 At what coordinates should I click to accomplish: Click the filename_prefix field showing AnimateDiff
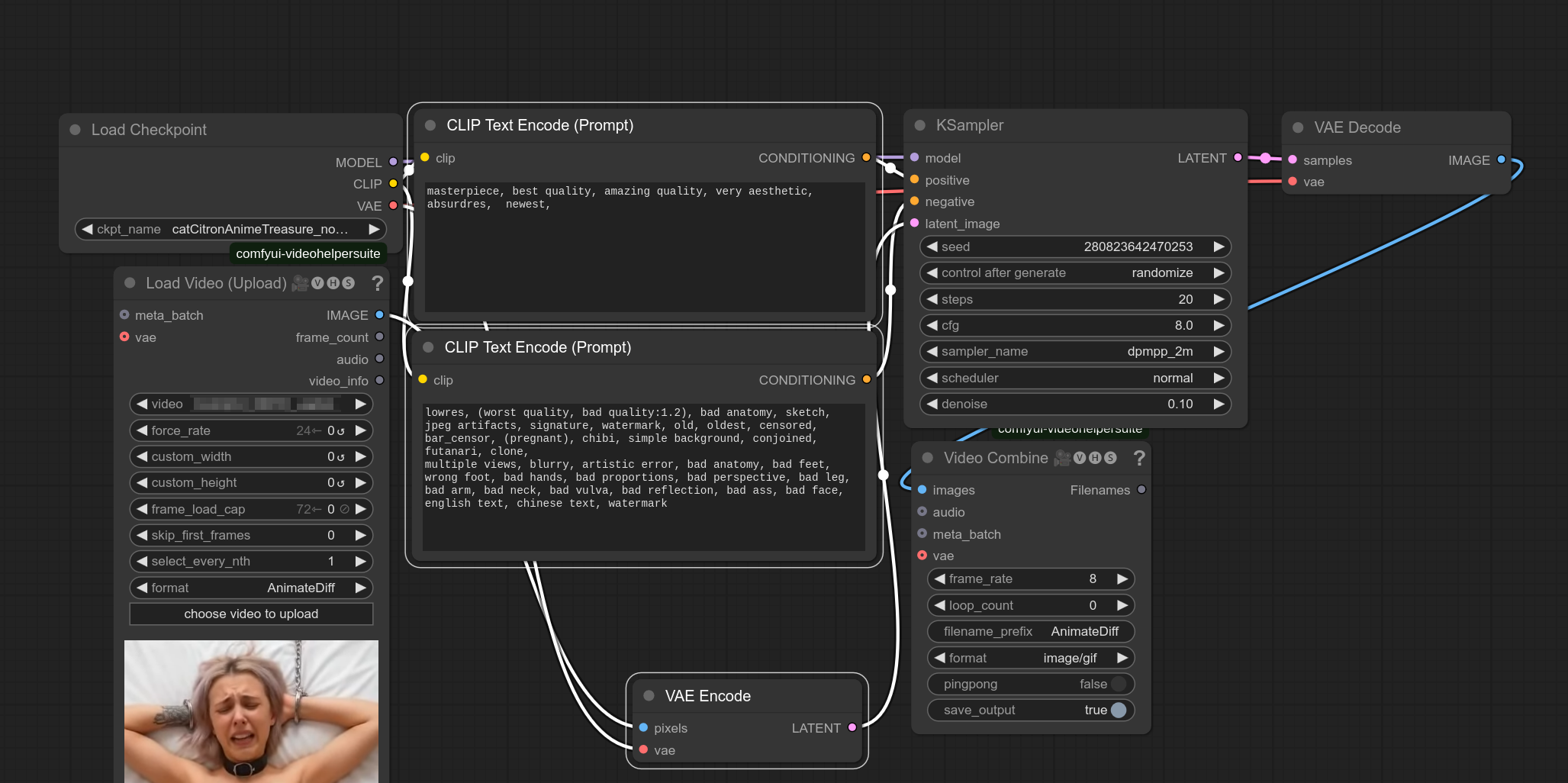(x=1031, y=631)
